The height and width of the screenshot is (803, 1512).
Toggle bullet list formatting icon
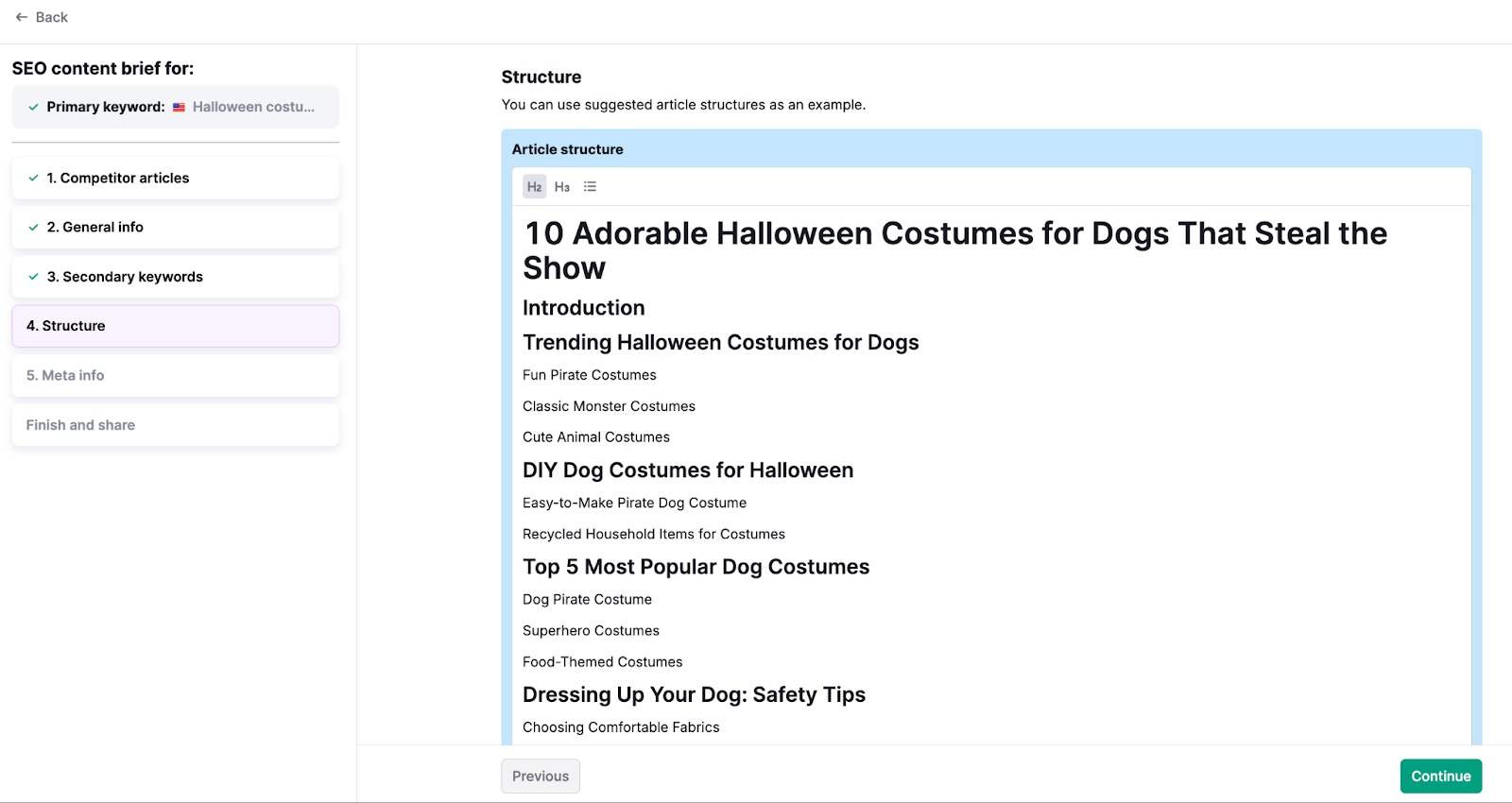[590, 187]
